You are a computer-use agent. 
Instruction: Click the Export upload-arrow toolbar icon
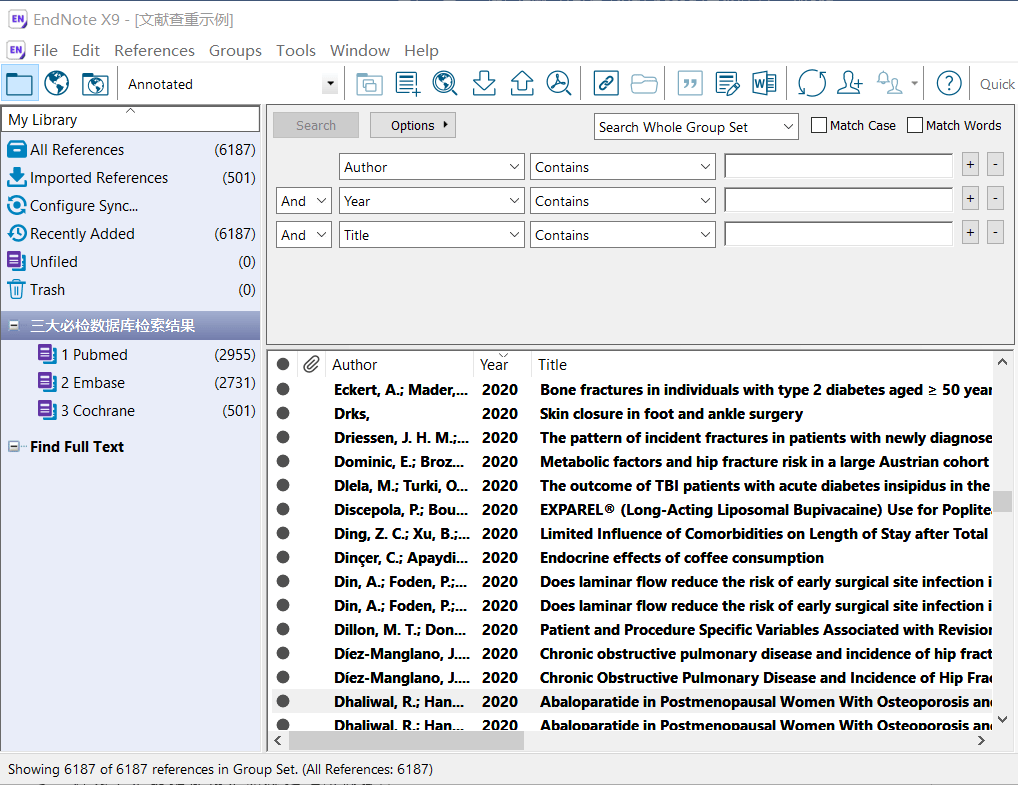(x=522, y=84)
